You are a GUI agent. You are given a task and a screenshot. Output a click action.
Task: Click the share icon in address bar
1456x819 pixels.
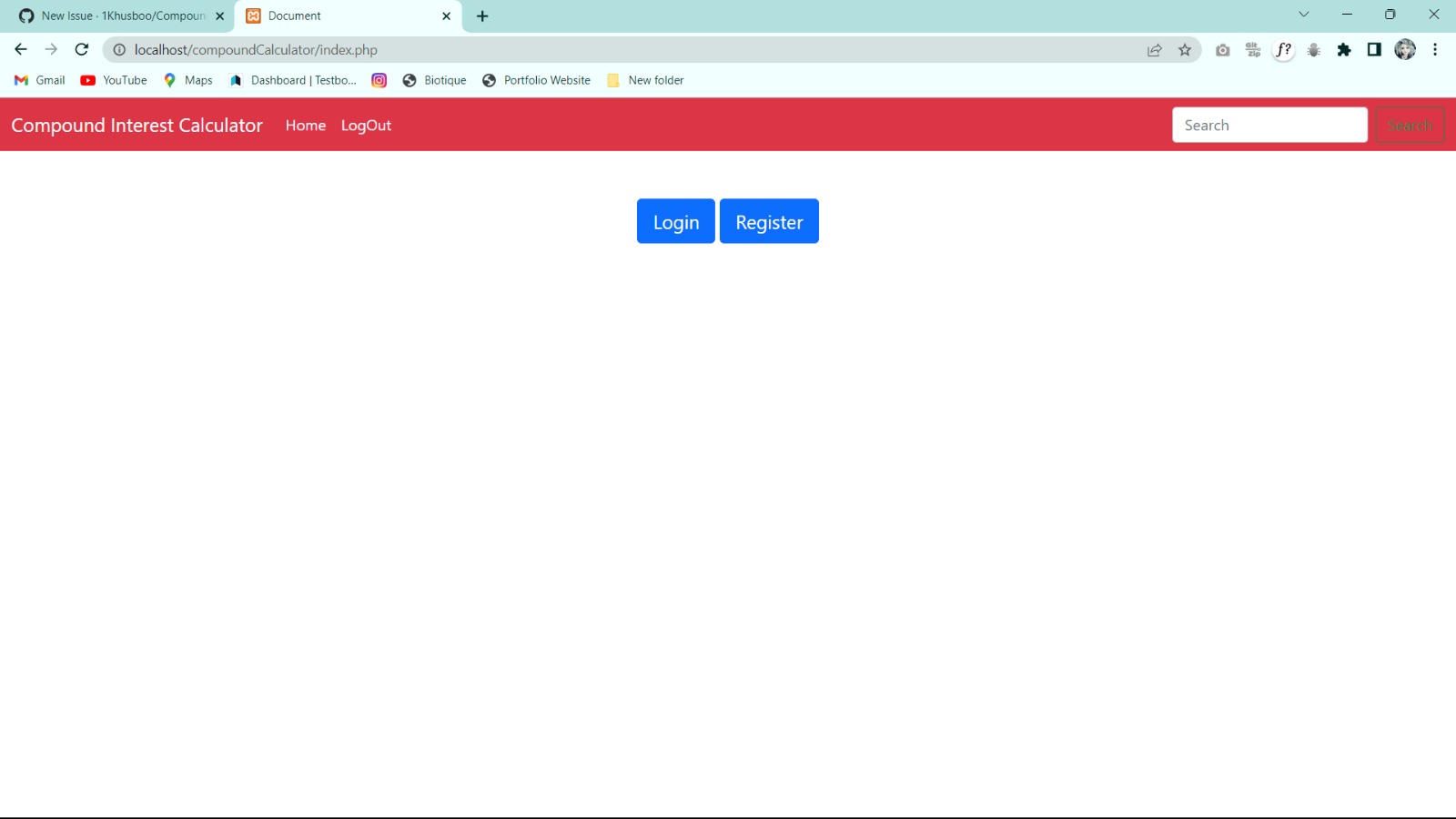click(1154, 50)
